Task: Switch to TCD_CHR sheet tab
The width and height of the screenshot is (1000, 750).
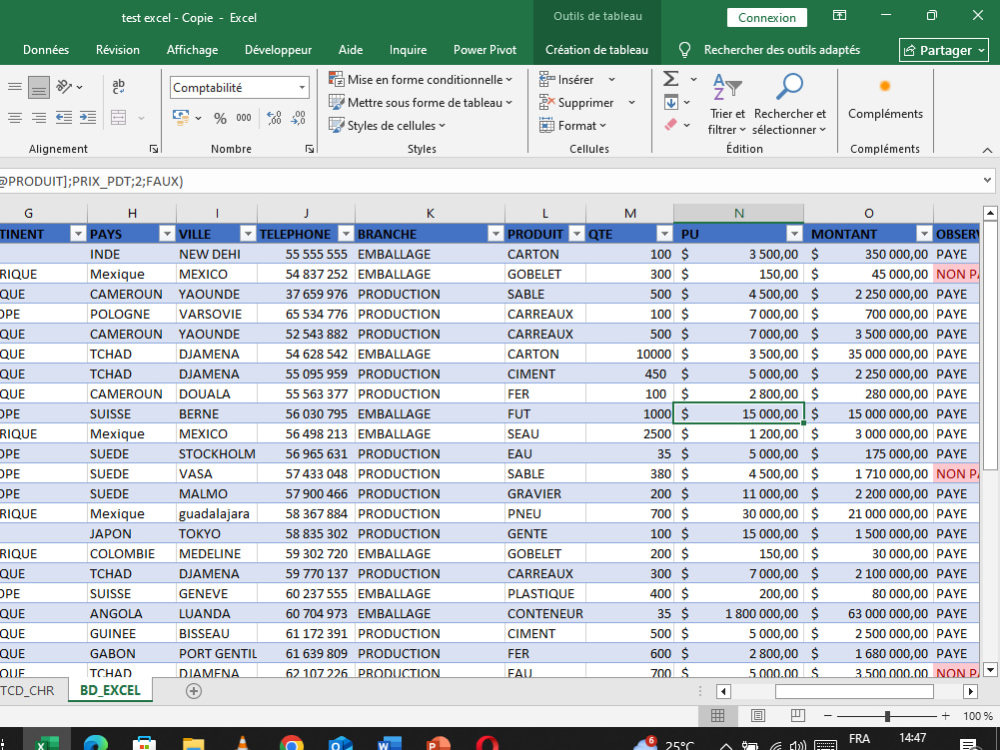Action: click(29, 691)
